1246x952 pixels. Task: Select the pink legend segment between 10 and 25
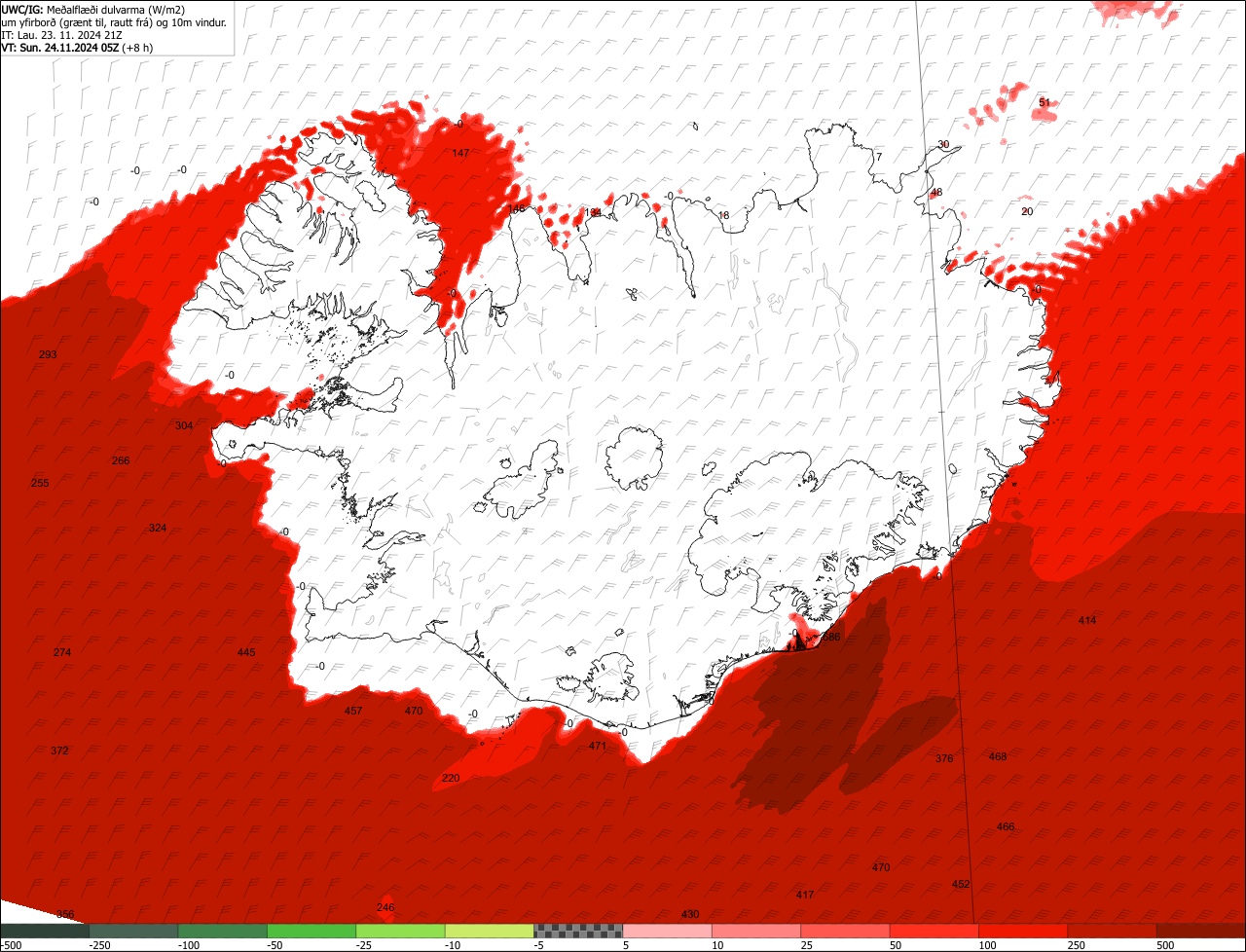point(756,931)
